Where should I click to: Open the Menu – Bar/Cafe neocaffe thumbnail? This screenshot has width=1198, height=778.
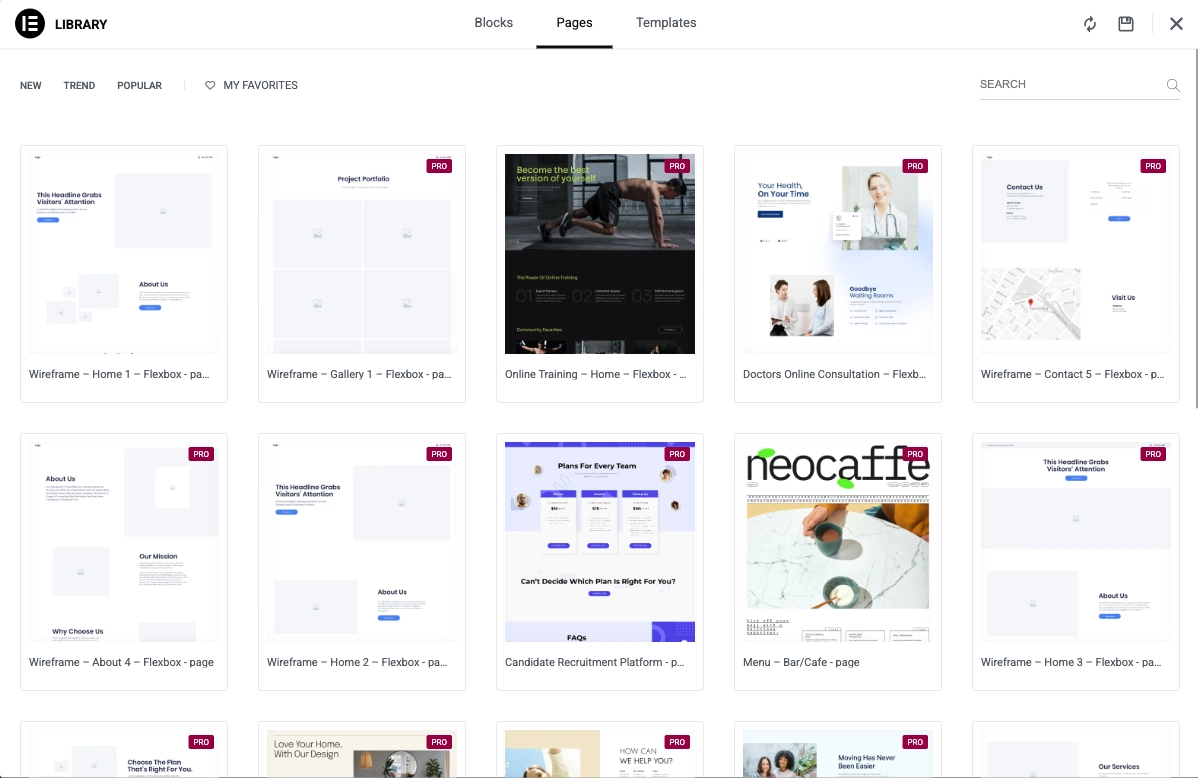click(x=838, y=542)
